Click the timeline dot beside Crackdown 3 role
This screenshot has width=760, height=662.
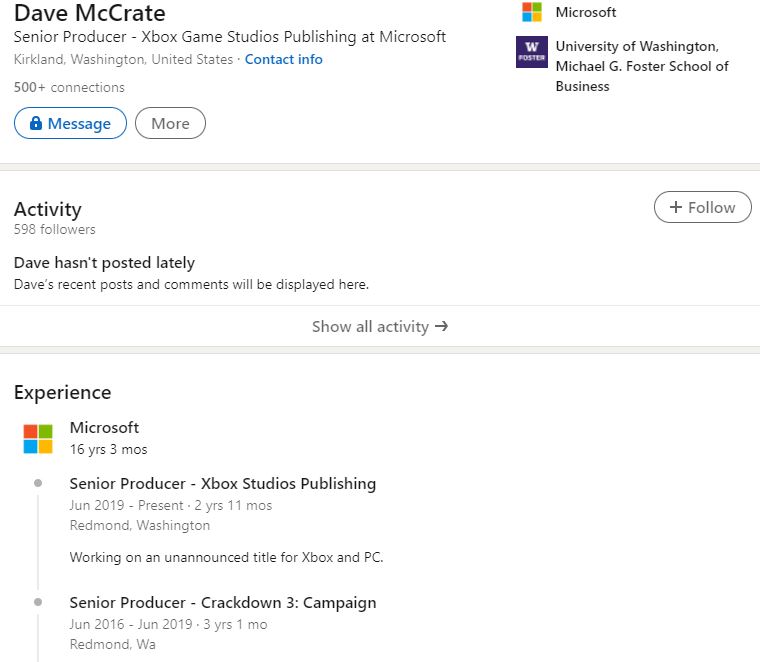click(x=38, y=602)
